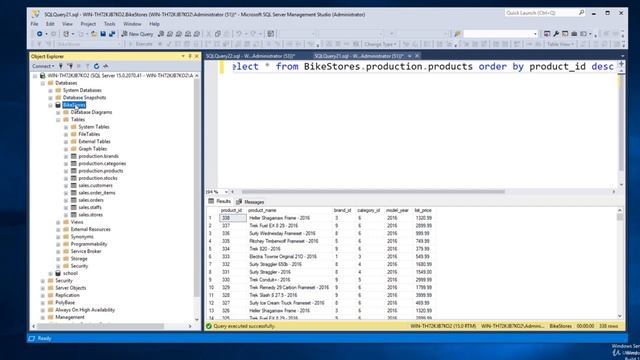Click the product_name column header
Viewport: 640px width, 360px height.
(262, 210)
